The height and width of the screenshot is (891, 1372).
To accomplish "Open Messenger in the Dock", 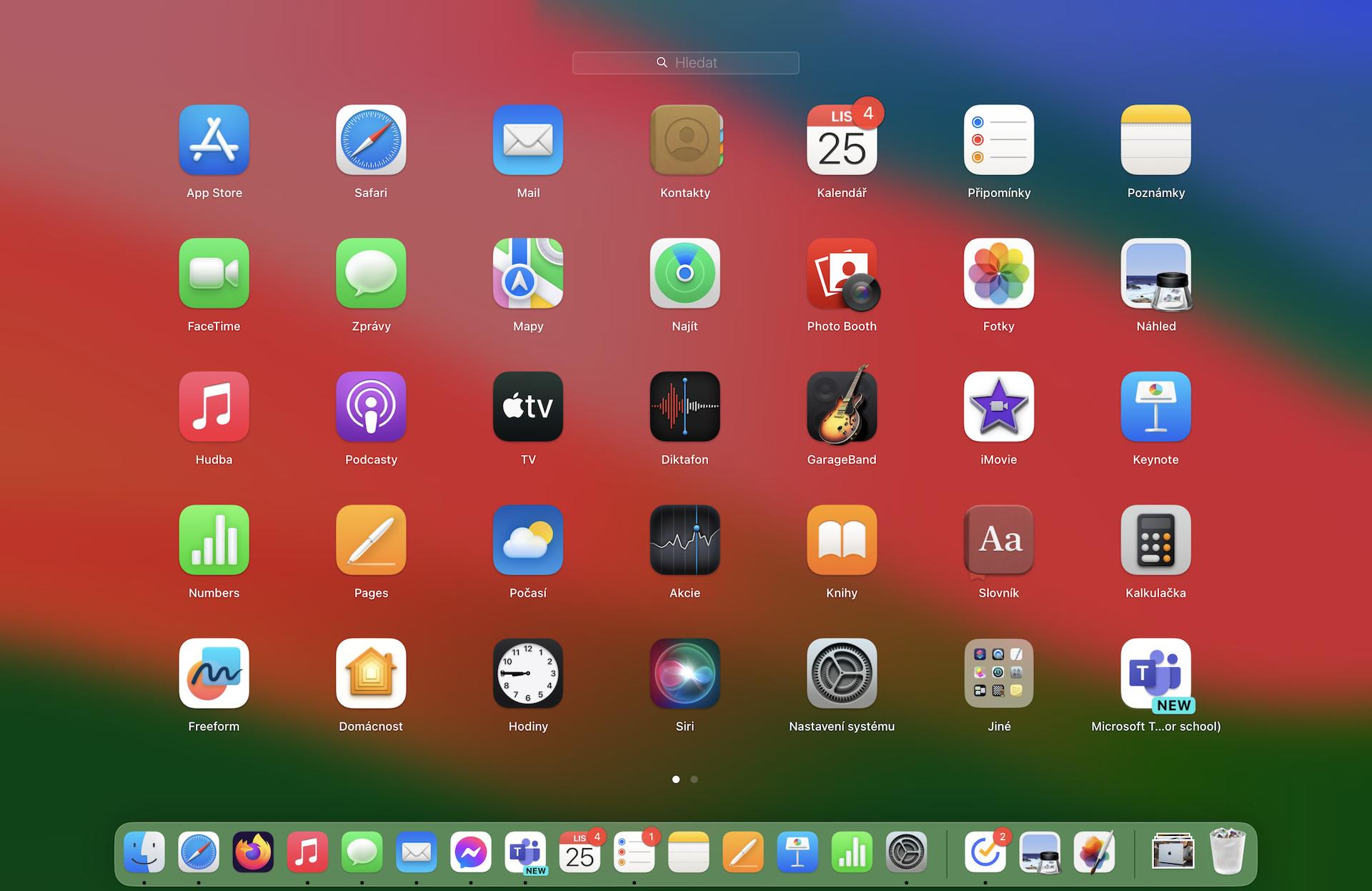I will tap(471, 852).
